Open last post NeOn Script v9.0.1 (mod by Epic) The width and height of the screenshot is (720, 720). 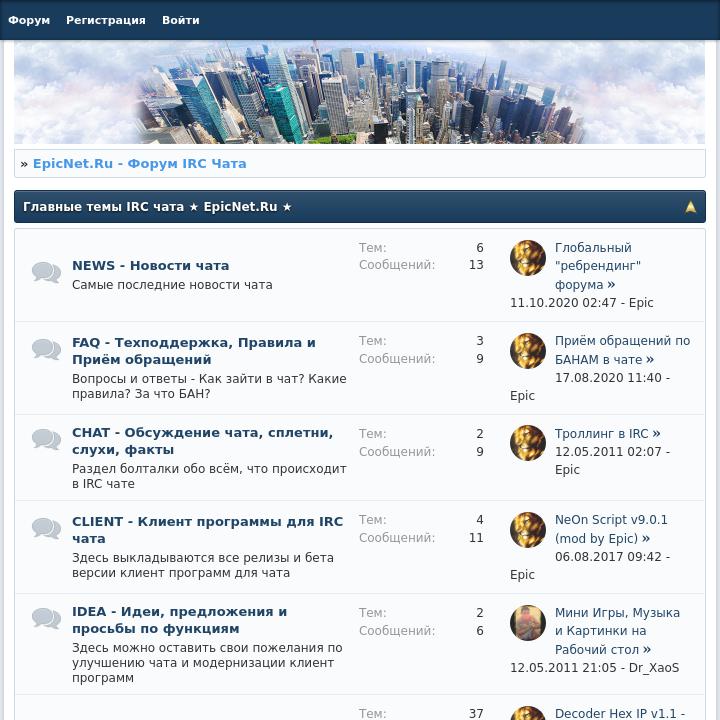point(611,529)
